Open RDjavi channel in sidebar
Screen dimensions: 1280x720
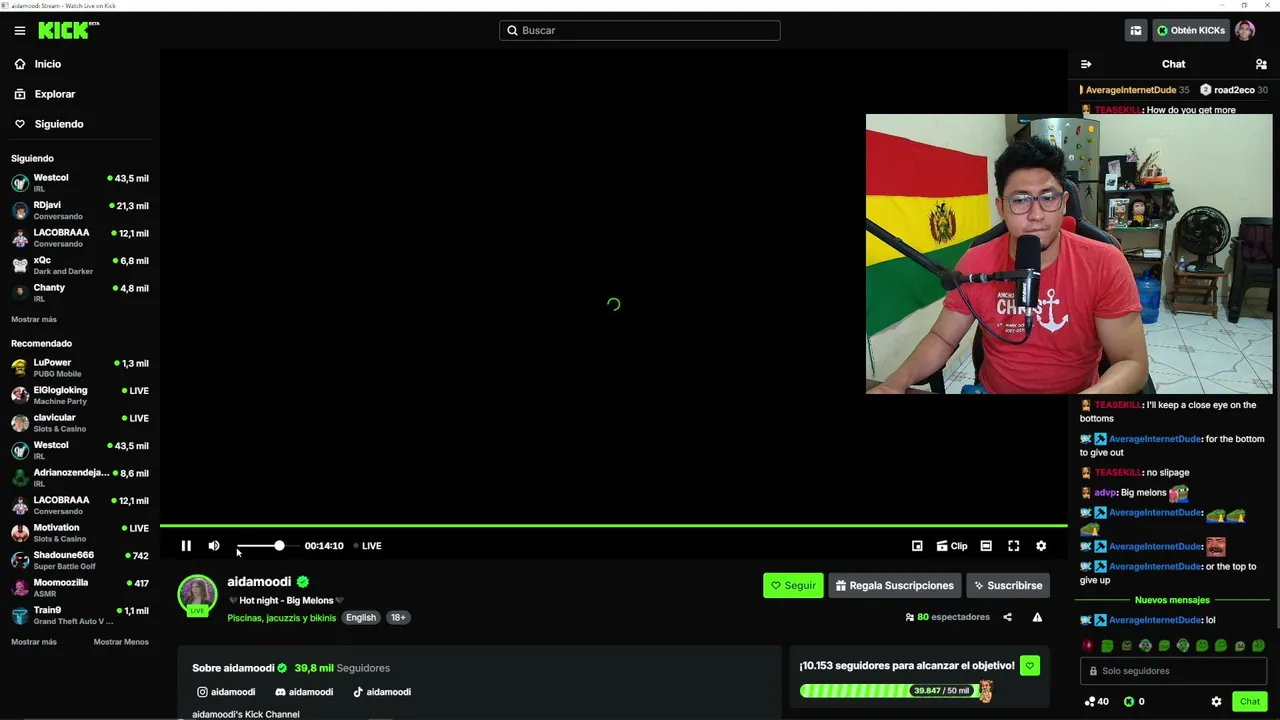tap(80, 210)
